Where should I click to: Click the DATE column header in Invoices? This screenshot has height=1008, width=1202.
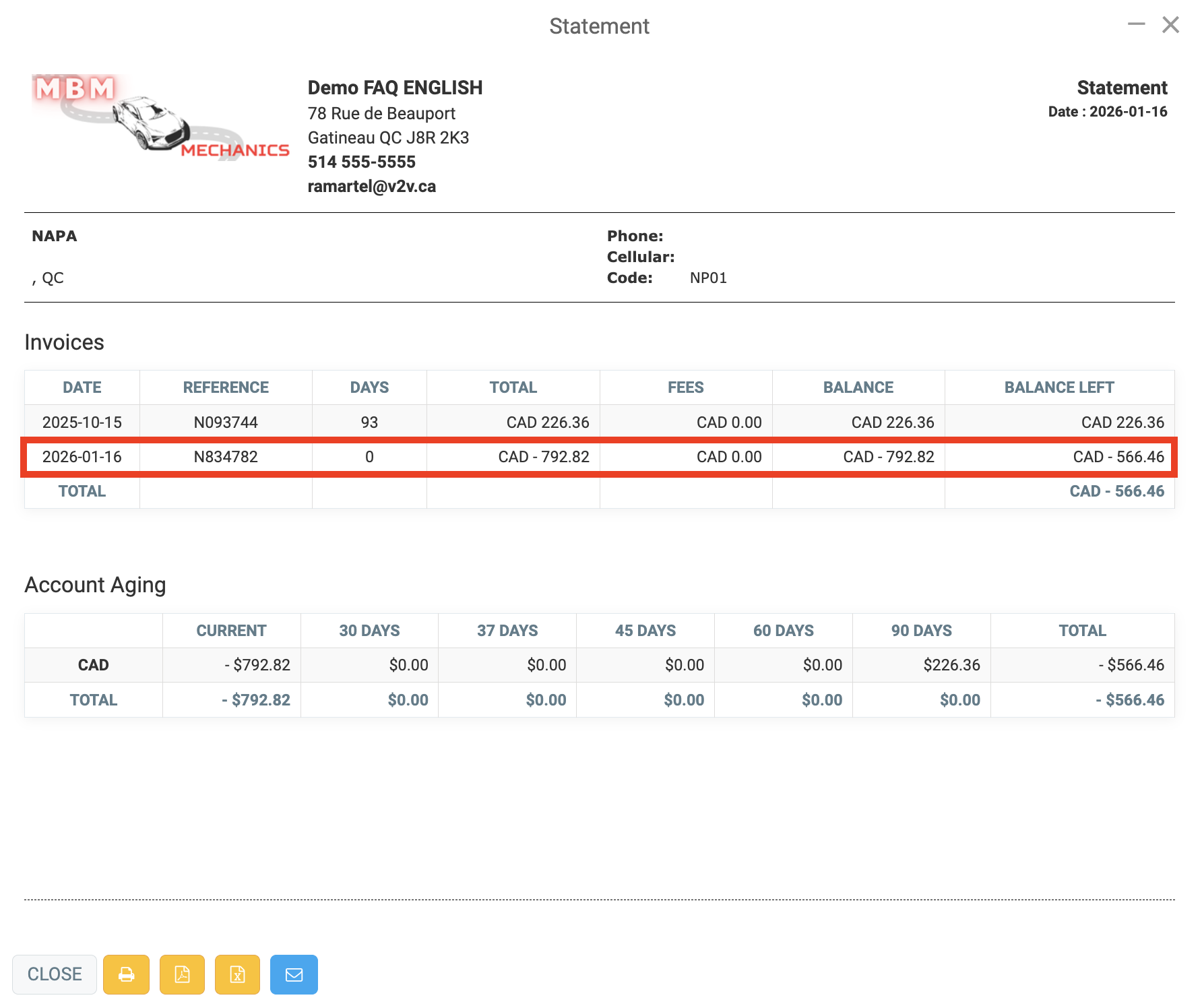click(82, 387)
